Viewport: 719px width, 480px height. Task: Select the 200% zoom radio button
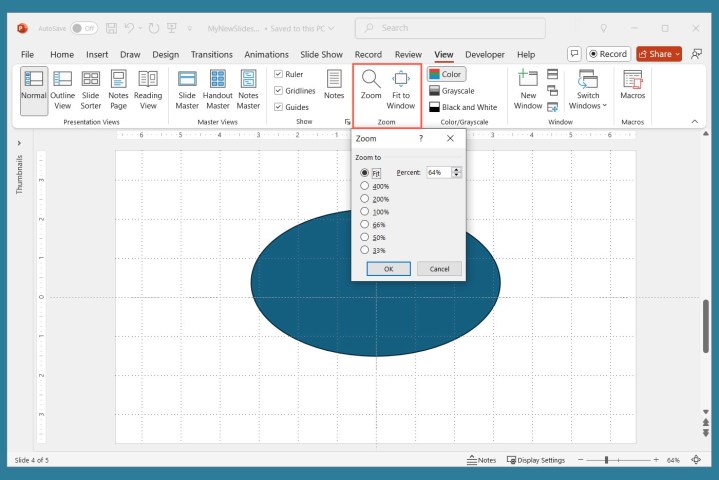pos(365,199)
